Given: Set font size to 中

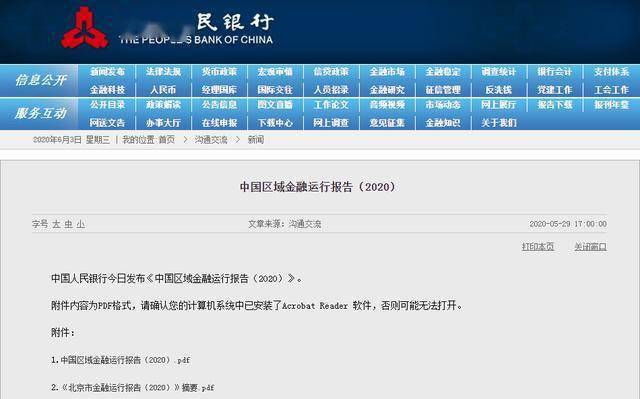Looking at the screenshot, I should [69, 224].
